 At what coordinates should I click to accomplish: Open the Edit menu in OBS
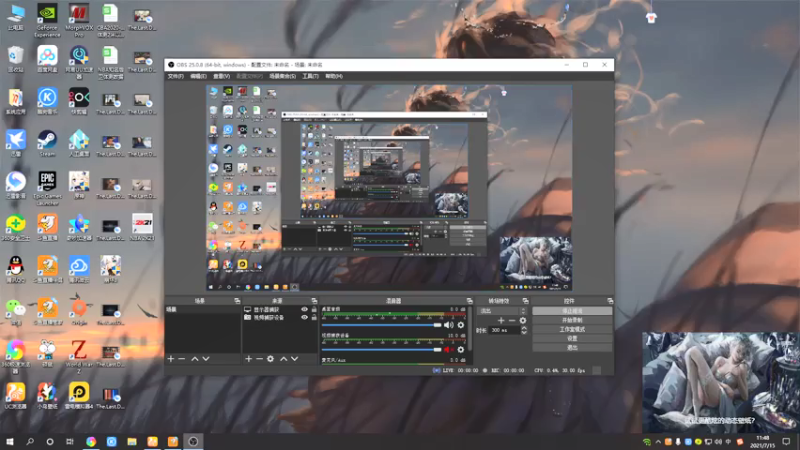198,76
